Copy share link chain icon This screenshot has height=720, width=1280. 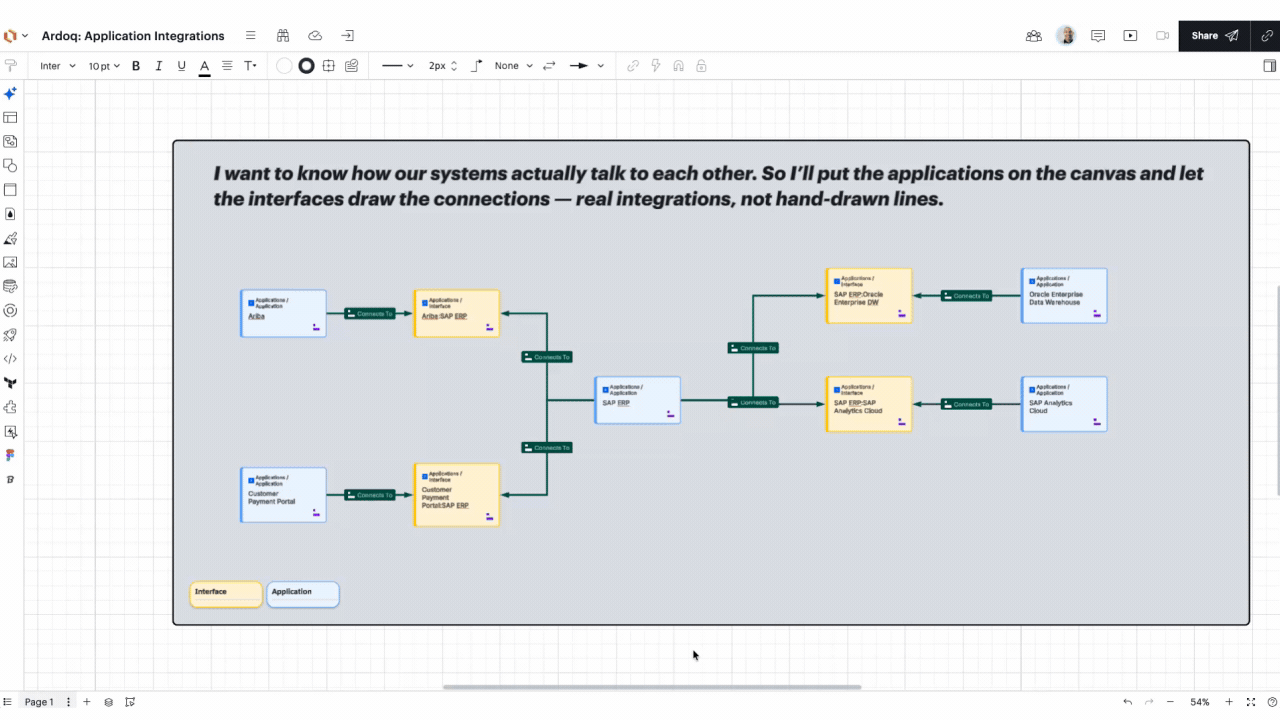click(1266, 36)
